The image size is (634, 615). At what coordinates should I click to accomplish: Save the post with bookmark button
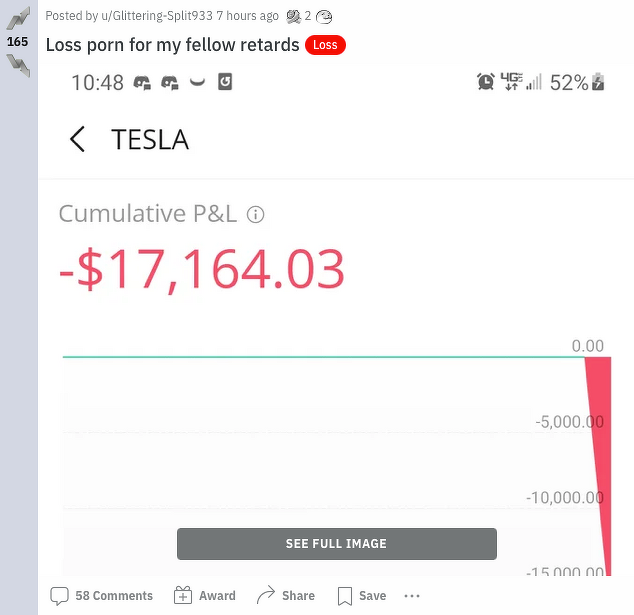point(362,596)
